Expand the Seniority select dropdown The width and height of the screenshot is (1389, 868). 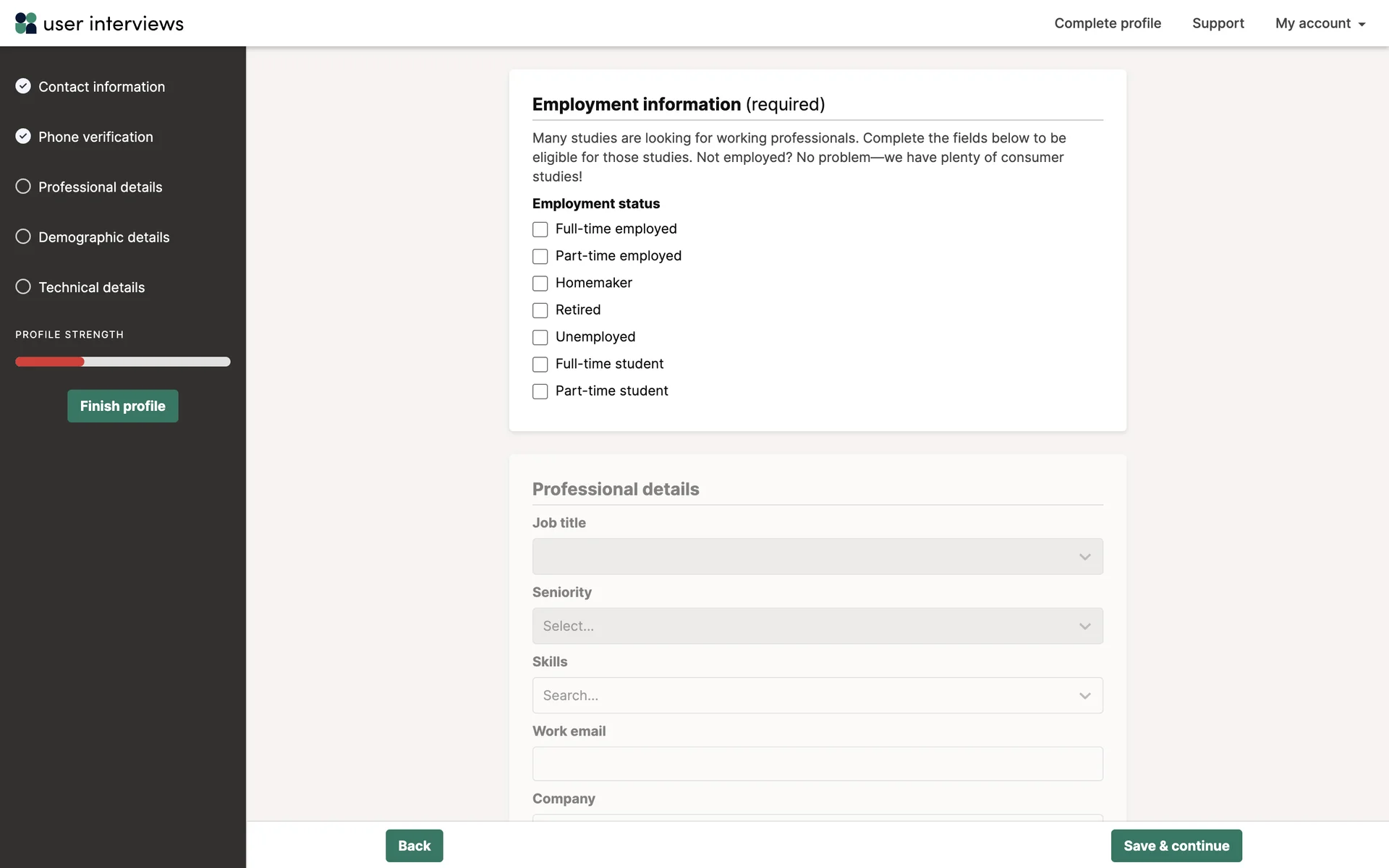817,626
